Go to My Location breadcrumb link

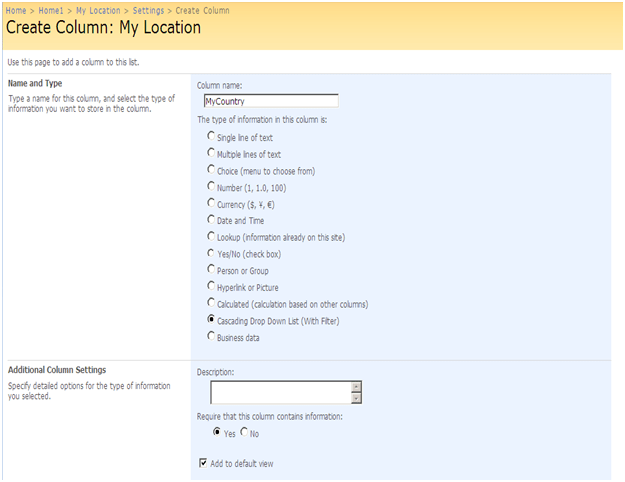point(99,10)
